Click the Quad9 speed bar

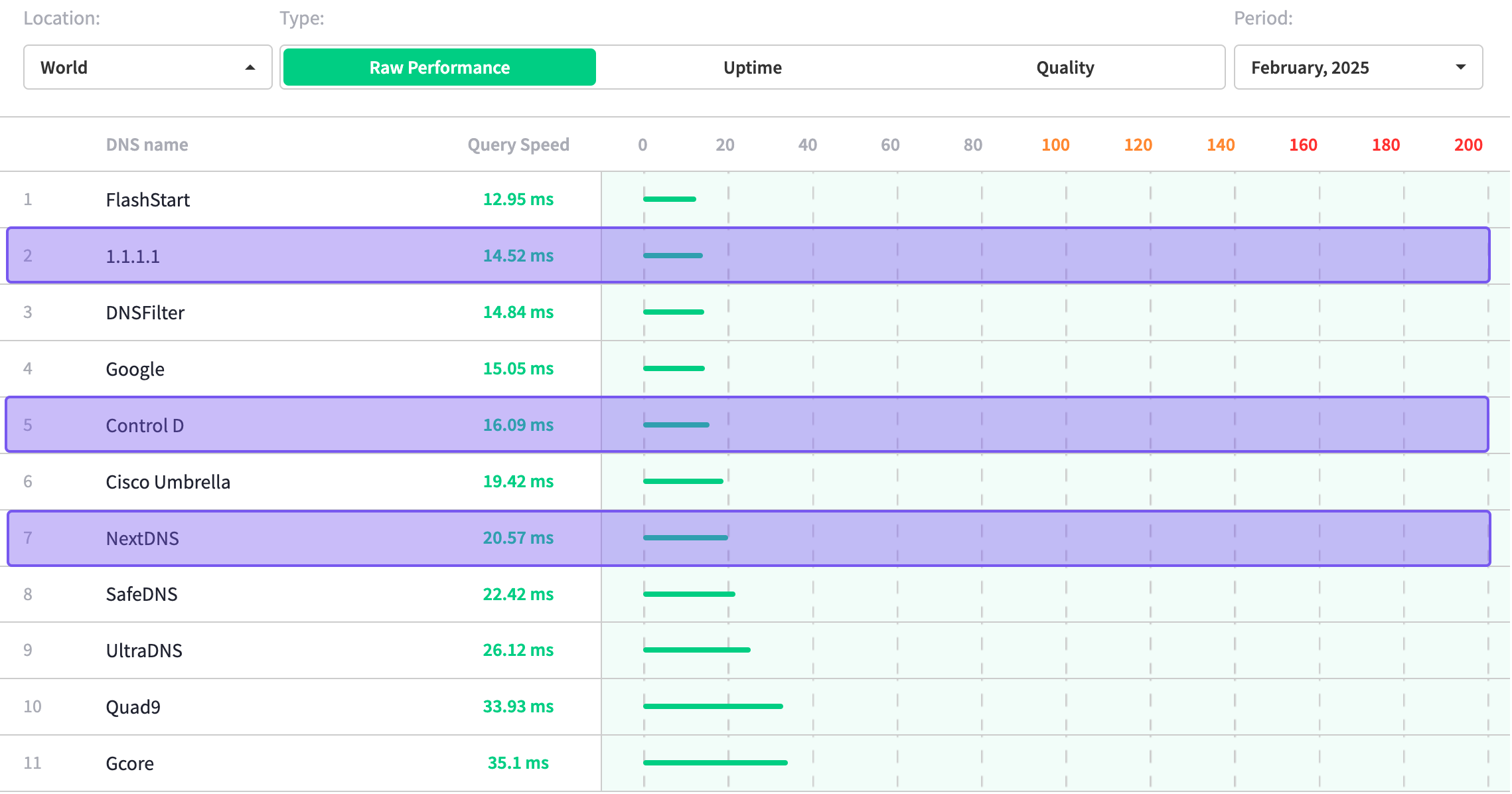pos(713,706)
